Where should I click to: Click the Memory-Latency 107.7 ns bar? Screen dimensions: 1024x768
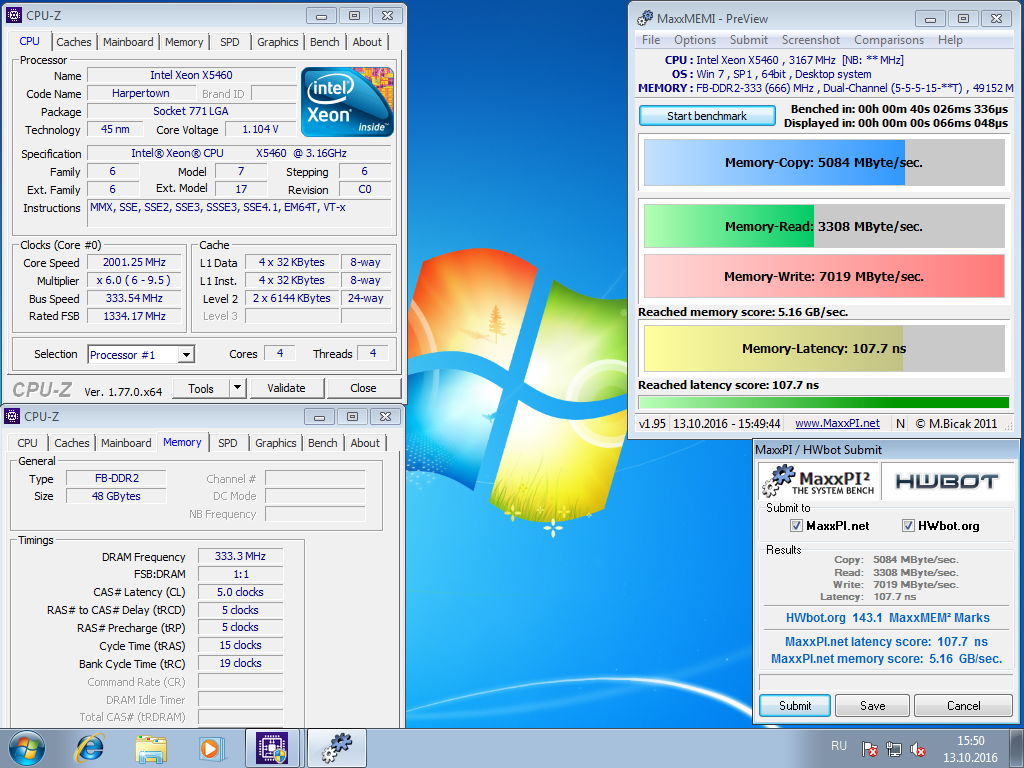coord(824,349)
